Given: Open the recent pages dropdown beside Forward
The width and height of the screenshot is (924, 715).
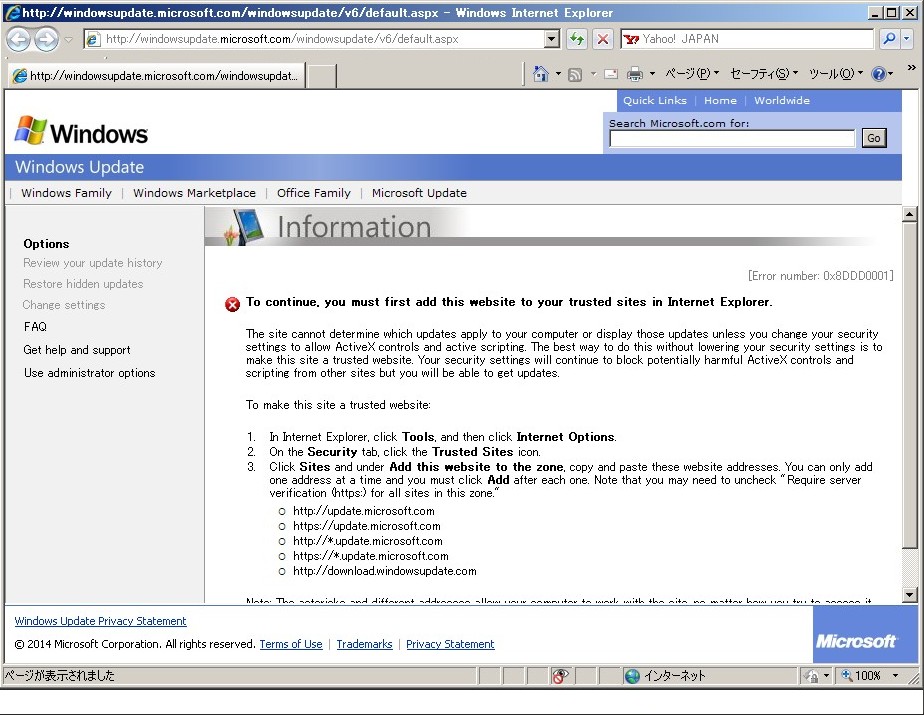Looking at the screenshot, I should (68, 39).
